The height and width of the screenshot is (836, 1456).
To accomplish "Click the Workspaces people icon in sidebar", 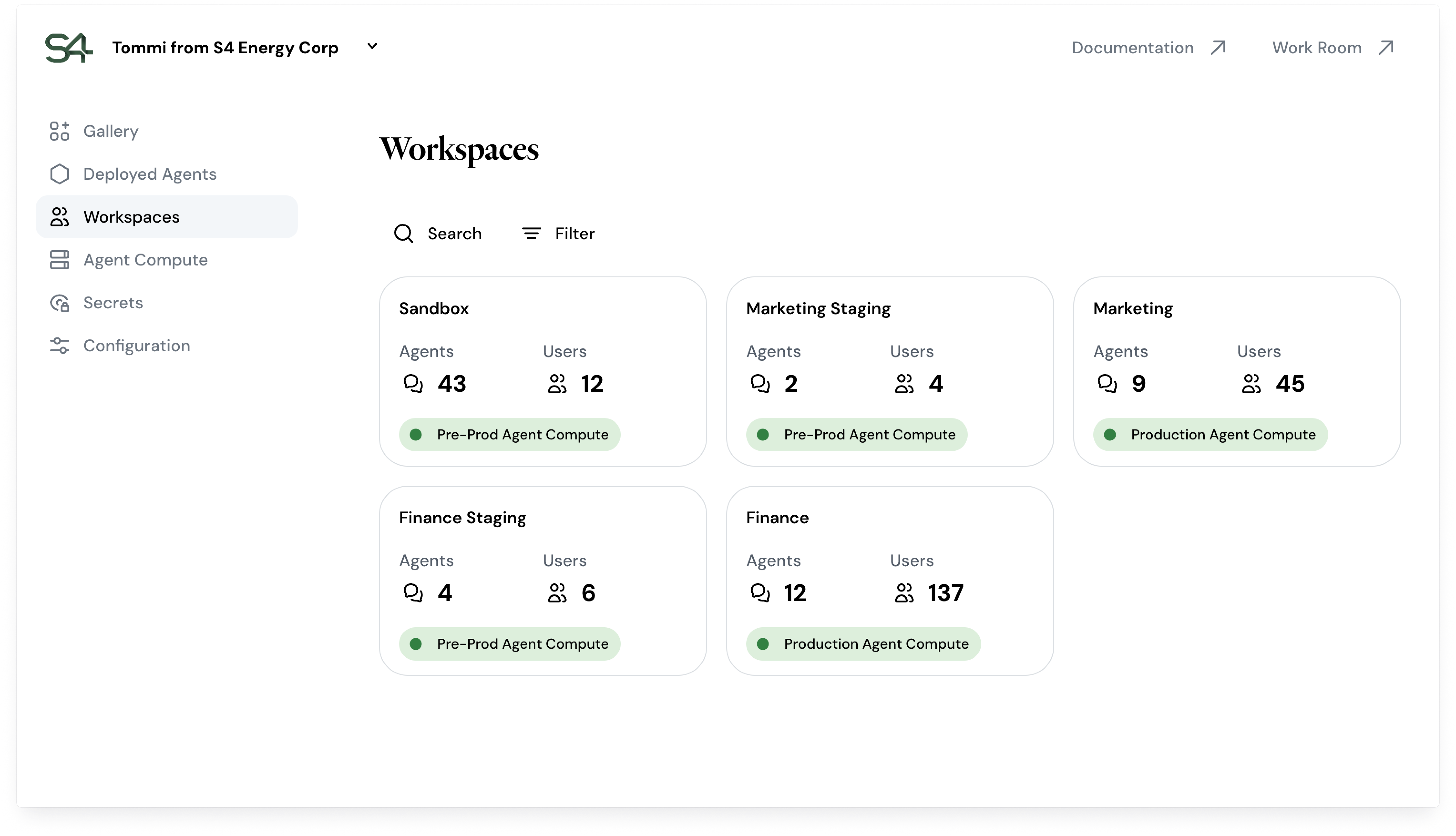I will [x=59, y=217].
